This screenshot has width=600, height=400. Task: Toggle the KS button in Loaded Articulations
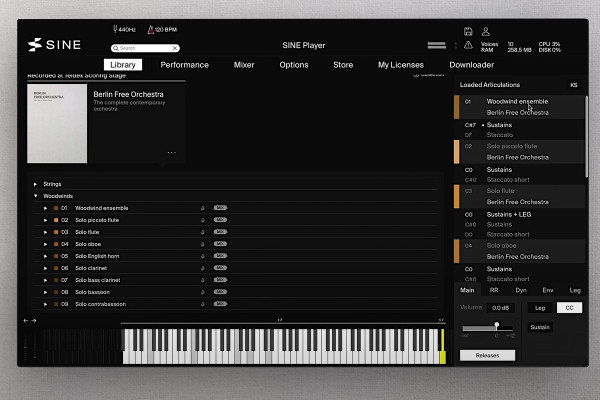pyautogui.click(x=574, y=85)
